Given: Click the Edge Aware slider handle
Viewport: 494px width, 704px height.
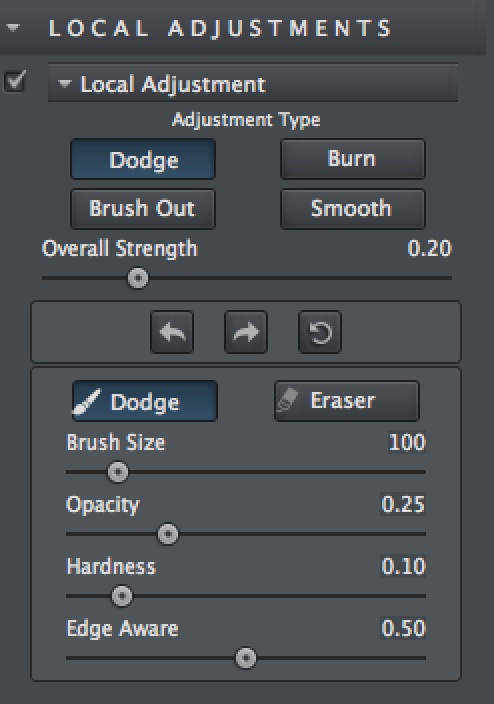Looking at the screenshot, I should (246, 658).
